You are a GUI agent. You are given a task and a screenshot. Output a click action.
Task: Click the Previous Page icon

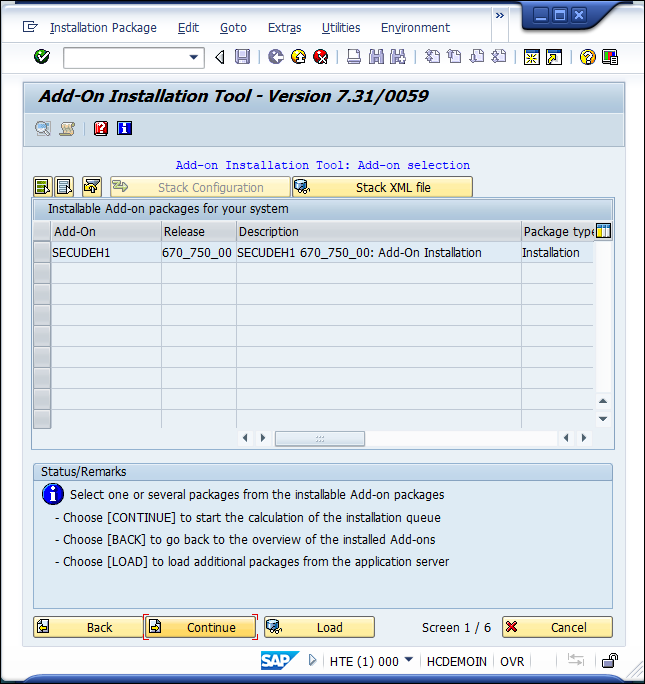click(x=454, y=57)
